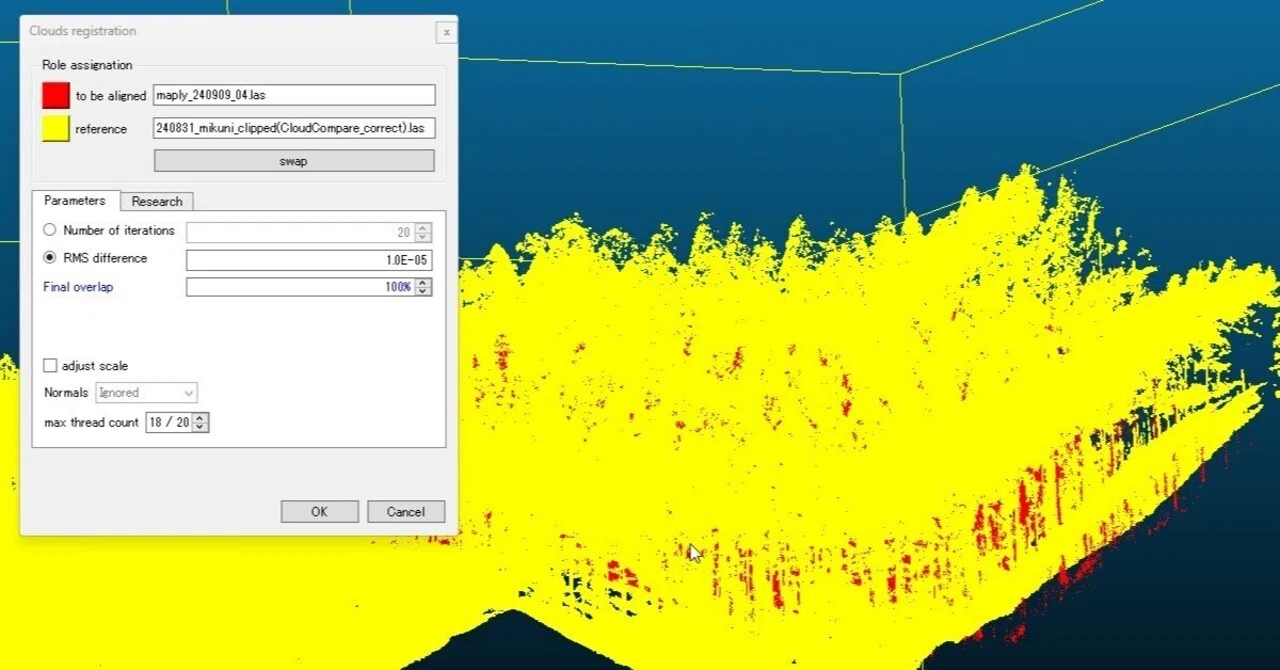Click the Number of iterations value field
Viewport: 1280px width, 670px height.
300,232
